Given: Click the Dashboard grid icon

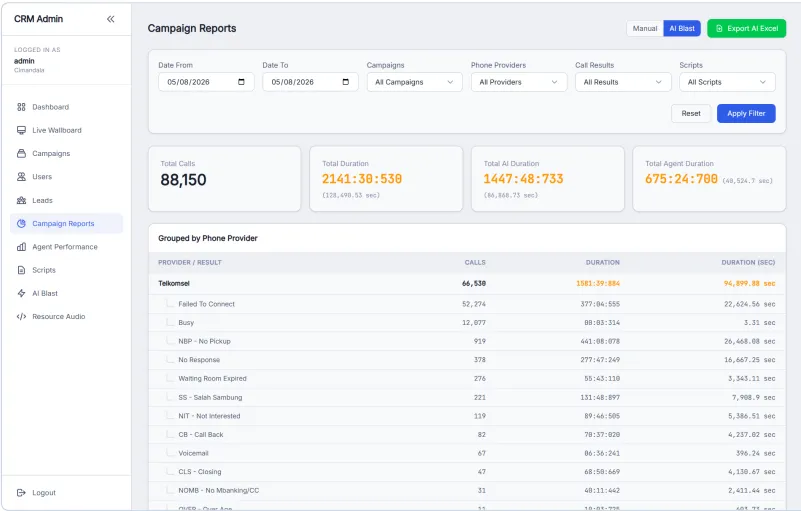Looking at the screenshot, I should [x=21, y=107].
